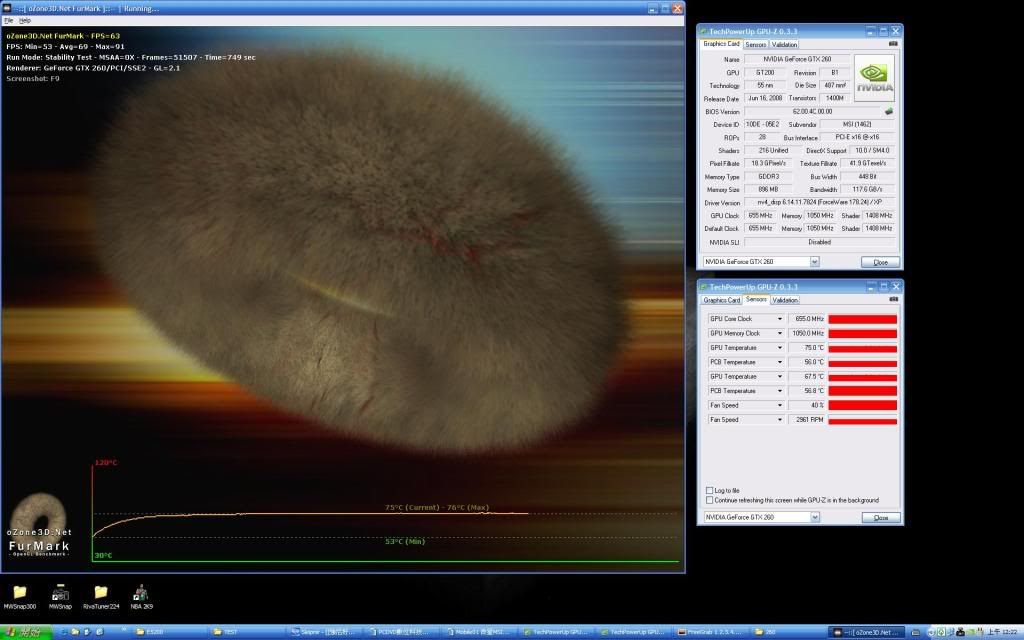Click the Shaders value 216 Unified

[x=773, y=150]
